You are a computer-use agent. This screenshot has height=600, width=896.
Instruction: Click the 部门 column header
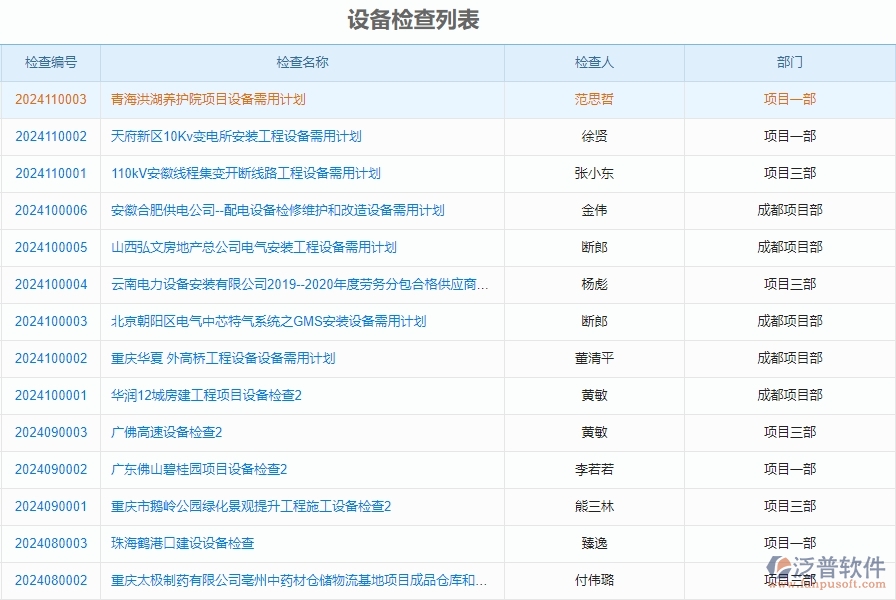click(x=789, y=62)
